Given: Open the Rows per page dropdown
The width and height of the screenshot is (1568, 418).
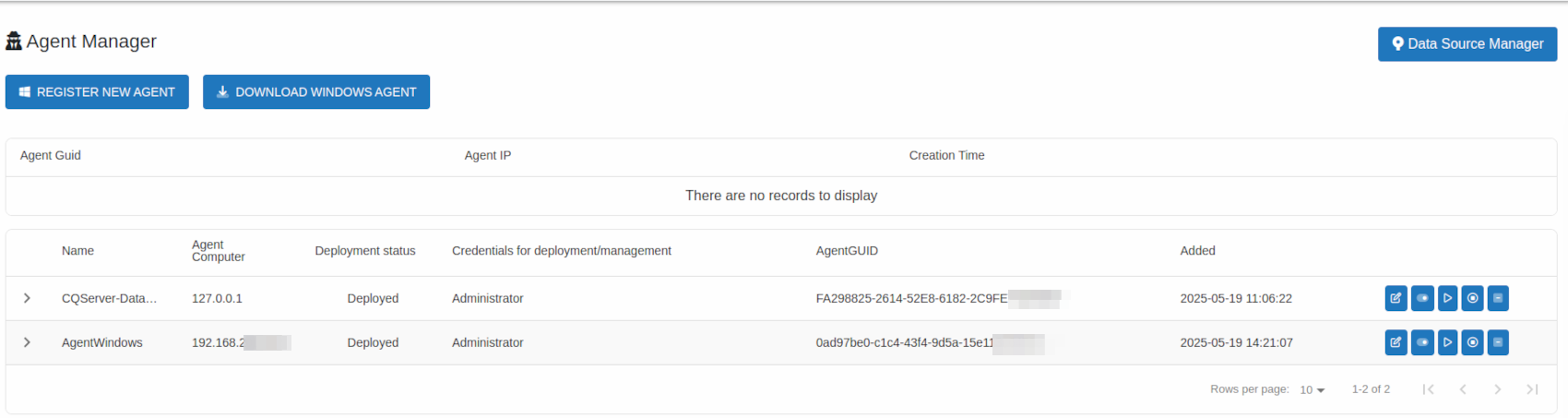Looking at the screenshot, I should click(1313, 389).
